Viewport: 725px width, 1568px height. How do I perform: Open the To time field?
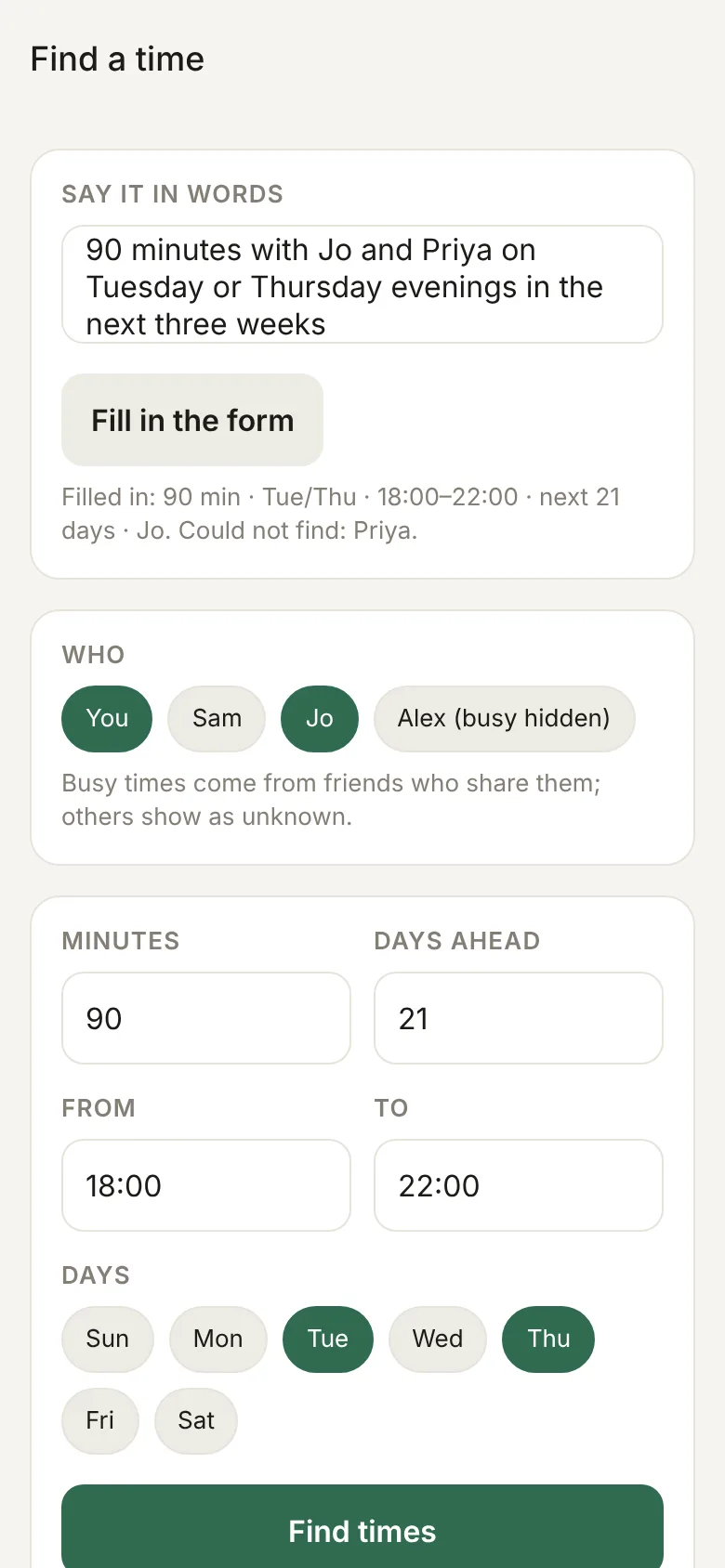point(519,1185)
